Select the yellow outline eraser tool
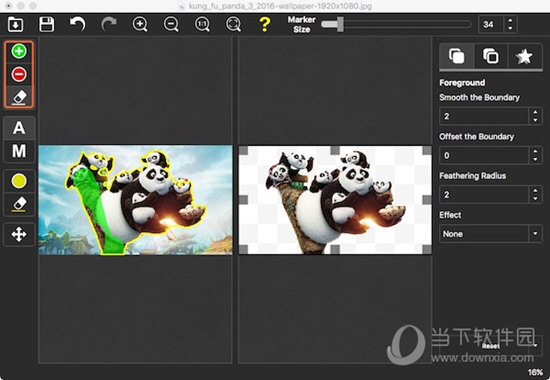This screenshot has height=380, width=550. 19,204
